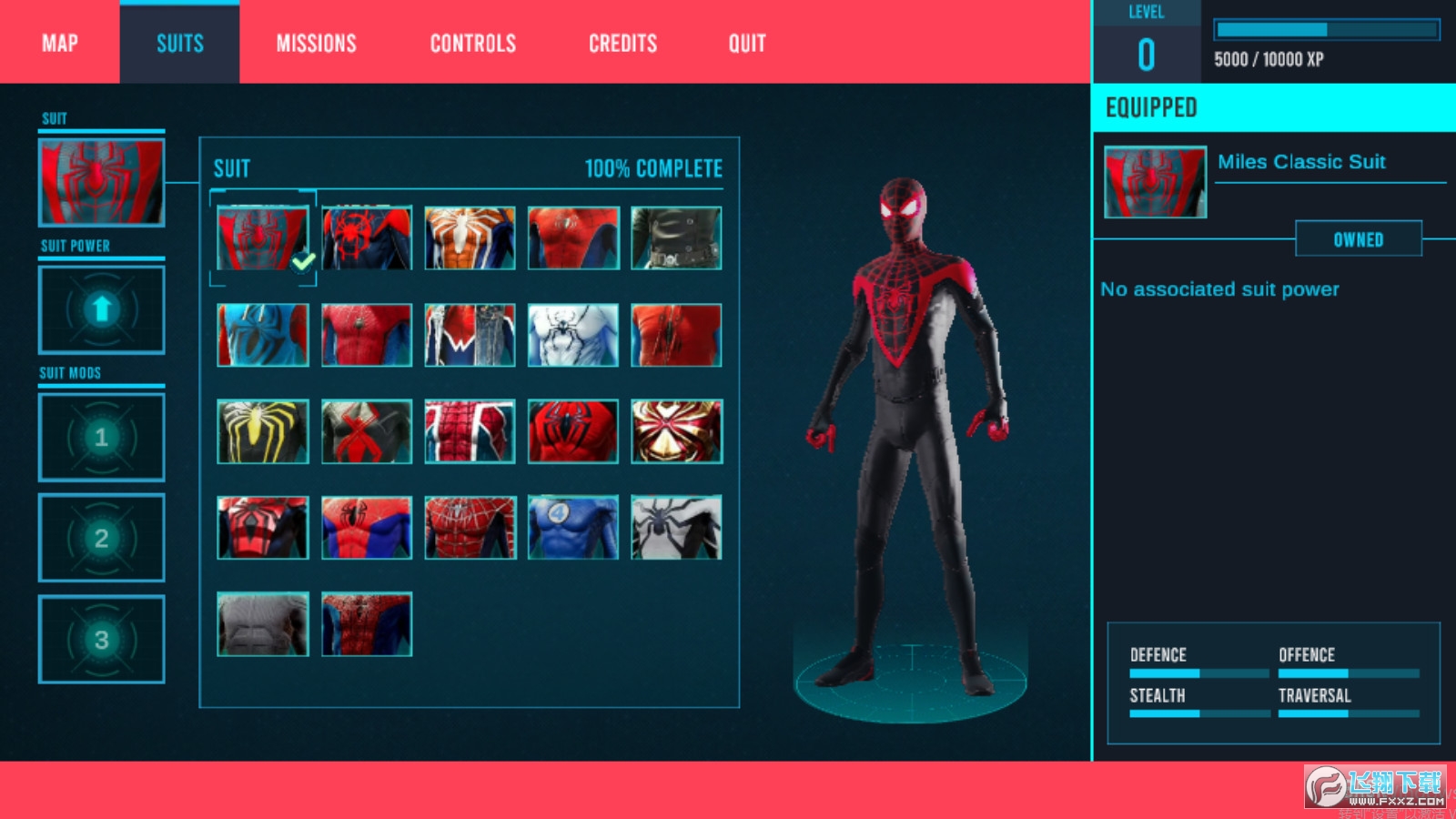Screen dimensions: 1456x819
Task: Pick the dark suit with red X emblem
Action: pos(367,431)
